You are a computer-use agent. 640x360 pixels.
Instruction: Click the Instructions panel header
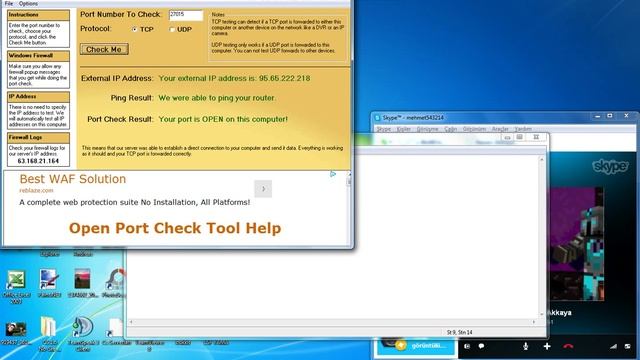pos(38,15)
